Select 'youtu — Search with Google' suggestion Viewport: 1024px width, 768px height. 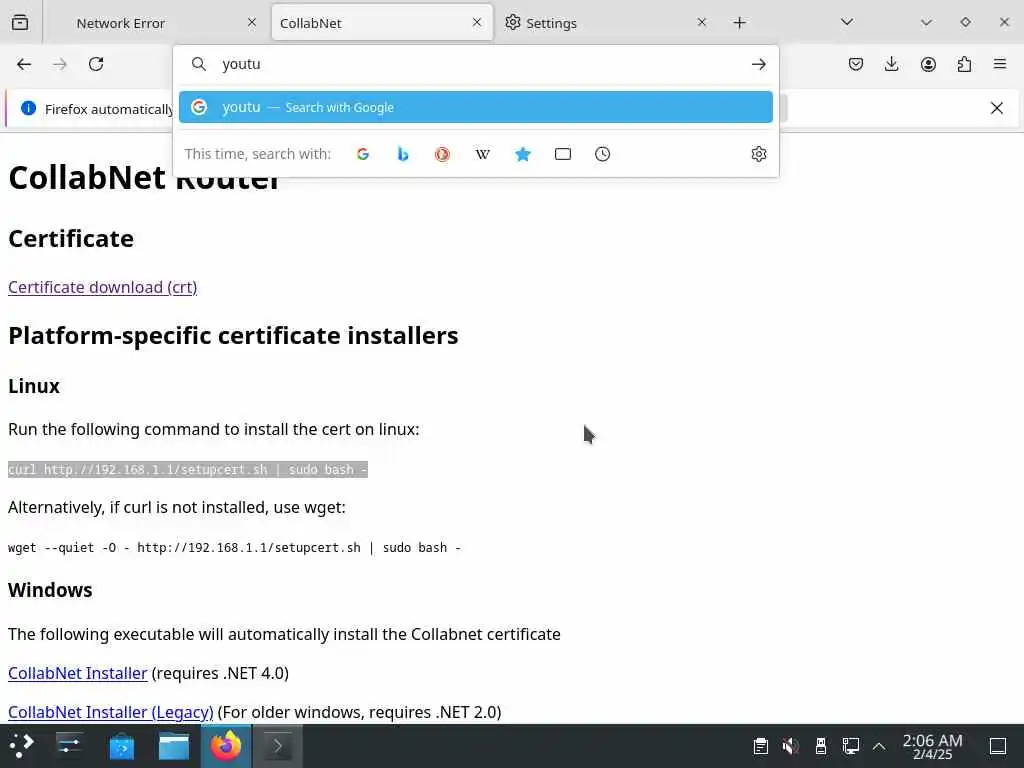click(x=476, y=107)
